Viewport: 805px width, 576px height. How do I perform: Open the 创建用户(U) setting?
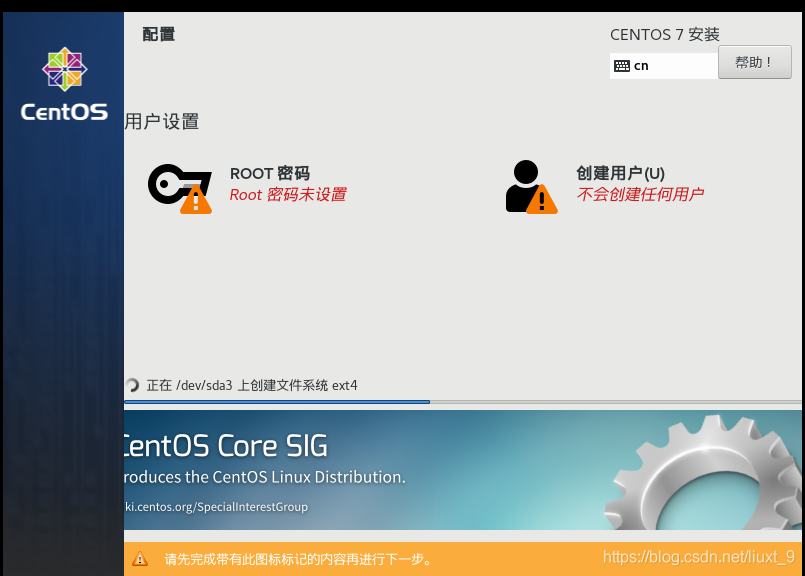pyautogui.click(x=605, y=187)
